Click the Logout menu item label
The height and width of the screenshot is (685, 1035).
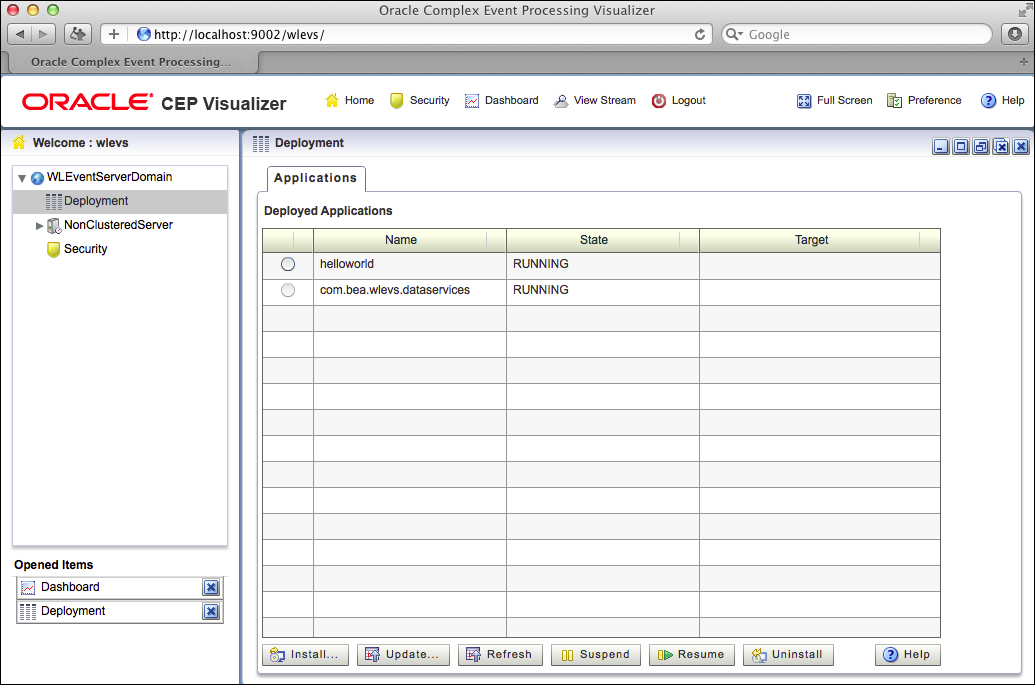pos(688,100)
